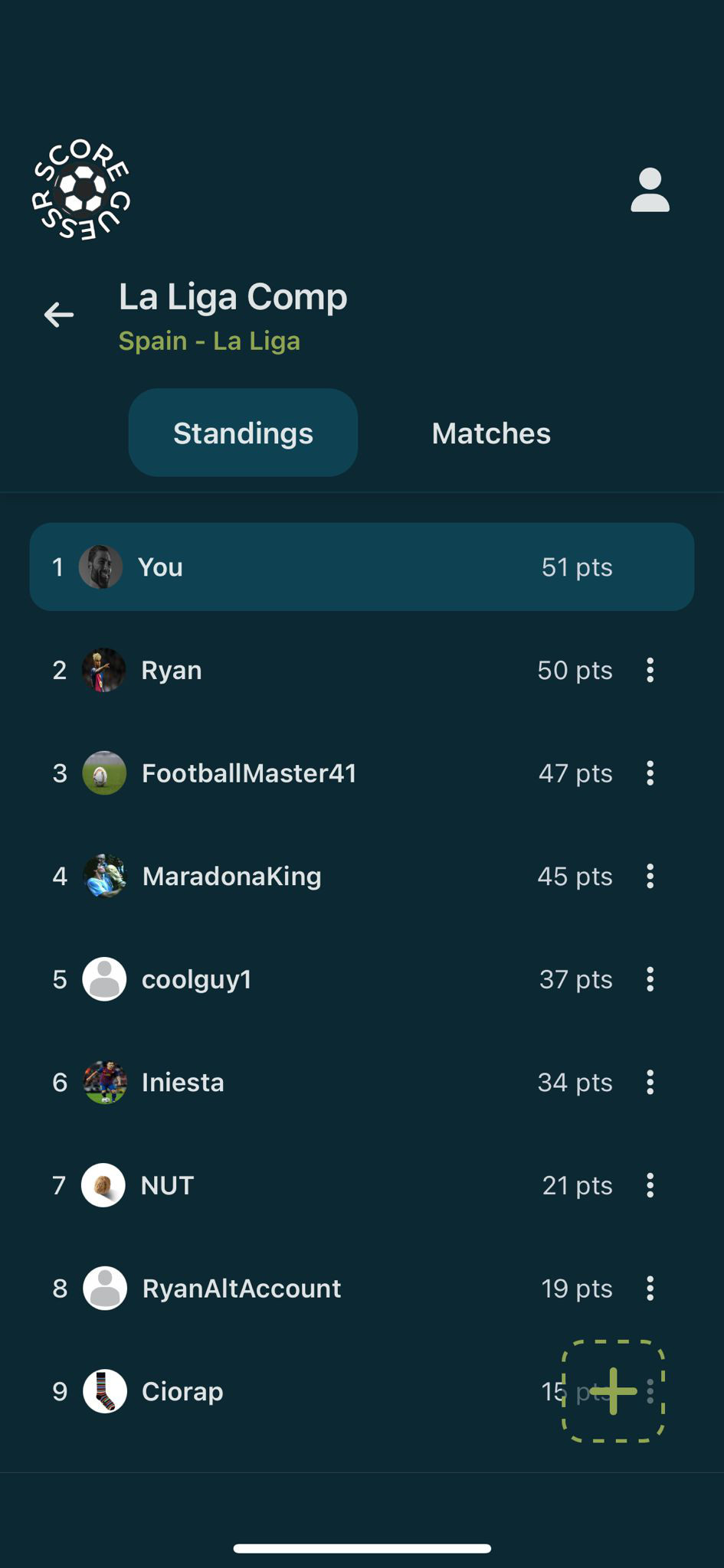Image resolution: width=724 pixels, height=1568 pixels.
Task: Tap the Score Guesser logo
Action: (x=81, y=190)
